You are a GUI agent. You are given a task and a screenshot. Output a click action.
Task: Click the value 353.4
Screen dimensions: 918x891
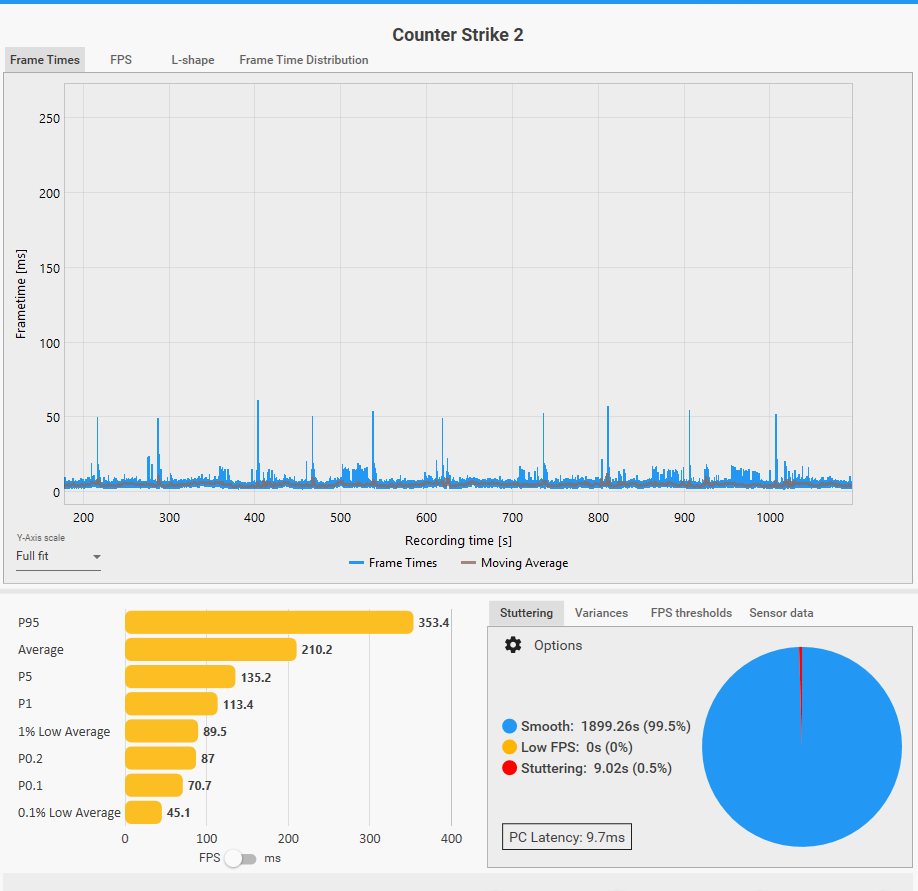(x=433, y=623)
